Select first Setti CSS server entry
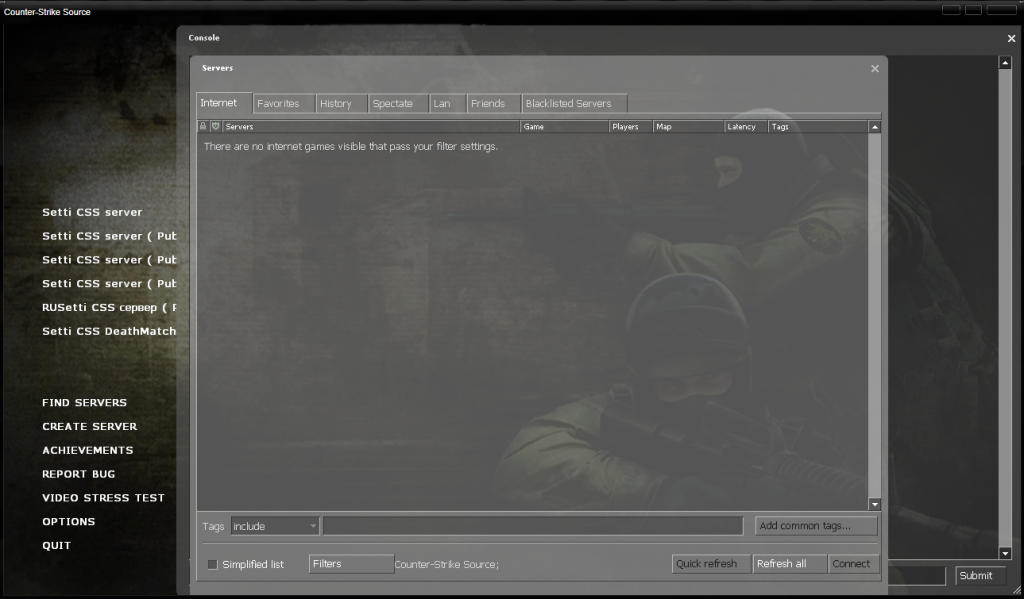1024x599 pixels. pos(92,212)
